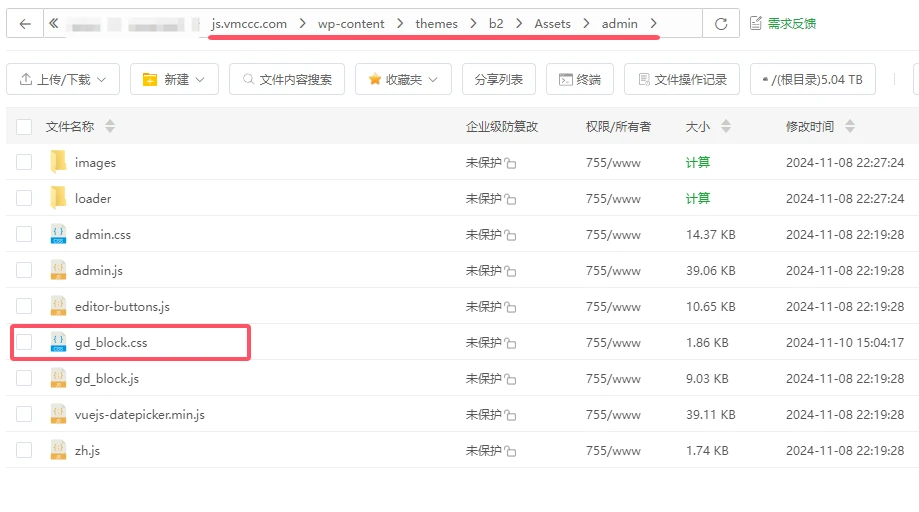The height and width of the screenshot is (512, 919).
Task: Expand the 新建 (New) dropdown menu
Action: point(174,79)
